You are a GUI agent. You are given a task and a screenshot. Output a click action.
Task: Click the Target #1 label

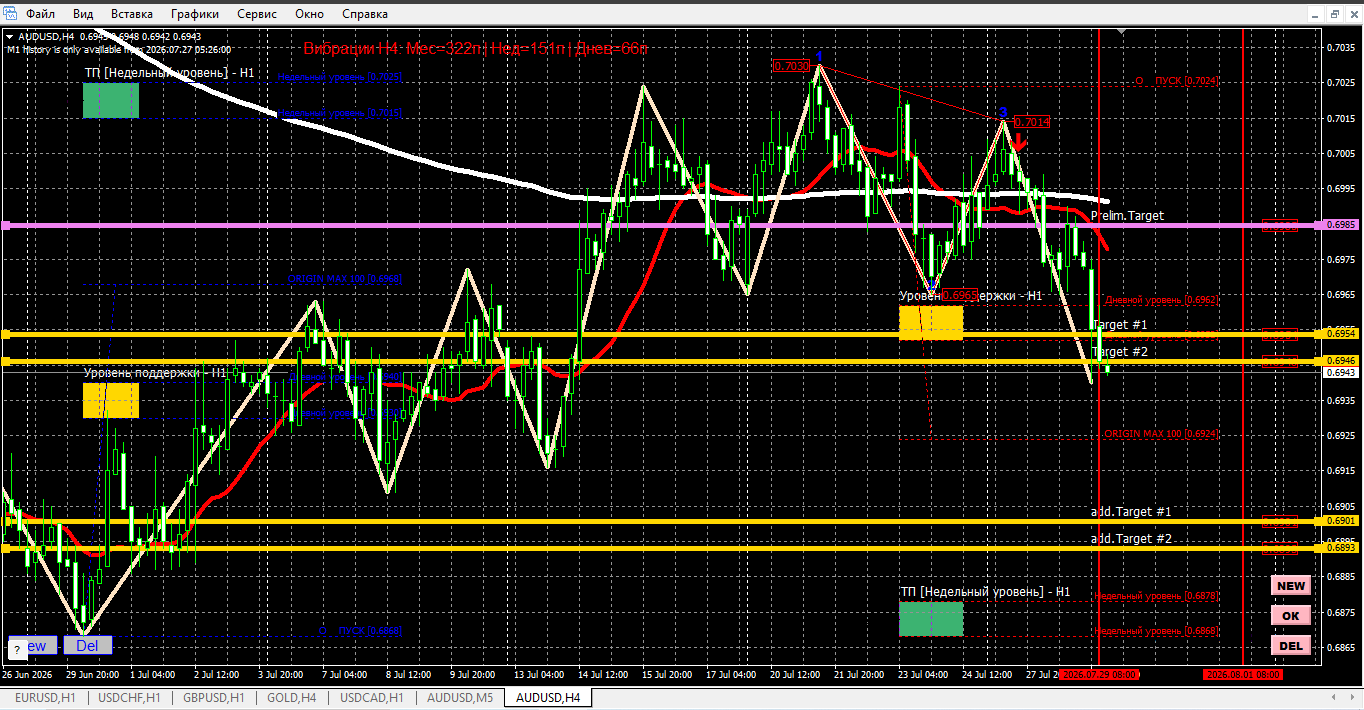pos(1120,325)
